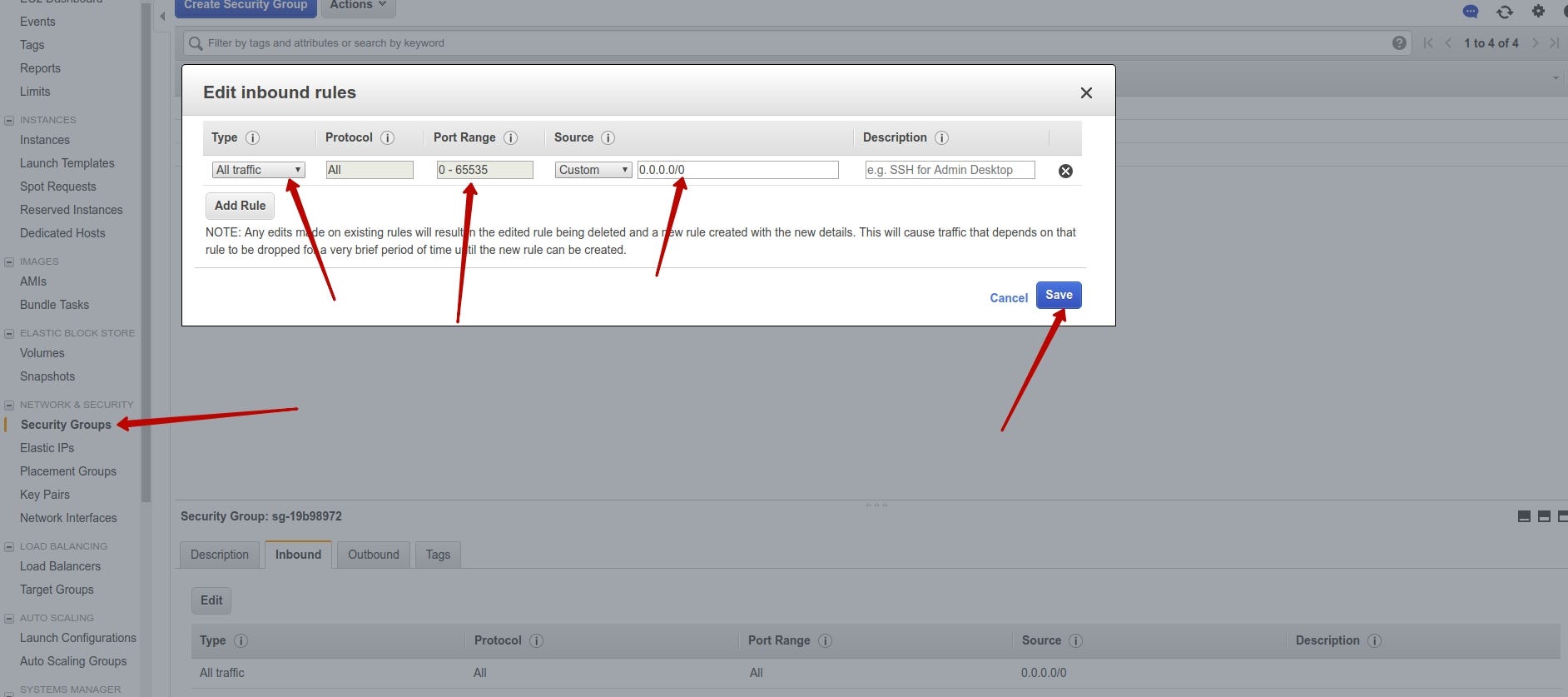Close the Edit inbound rules dialog
The height and width of the screenshot is (697, 1568).
(x=1086, y=92)
